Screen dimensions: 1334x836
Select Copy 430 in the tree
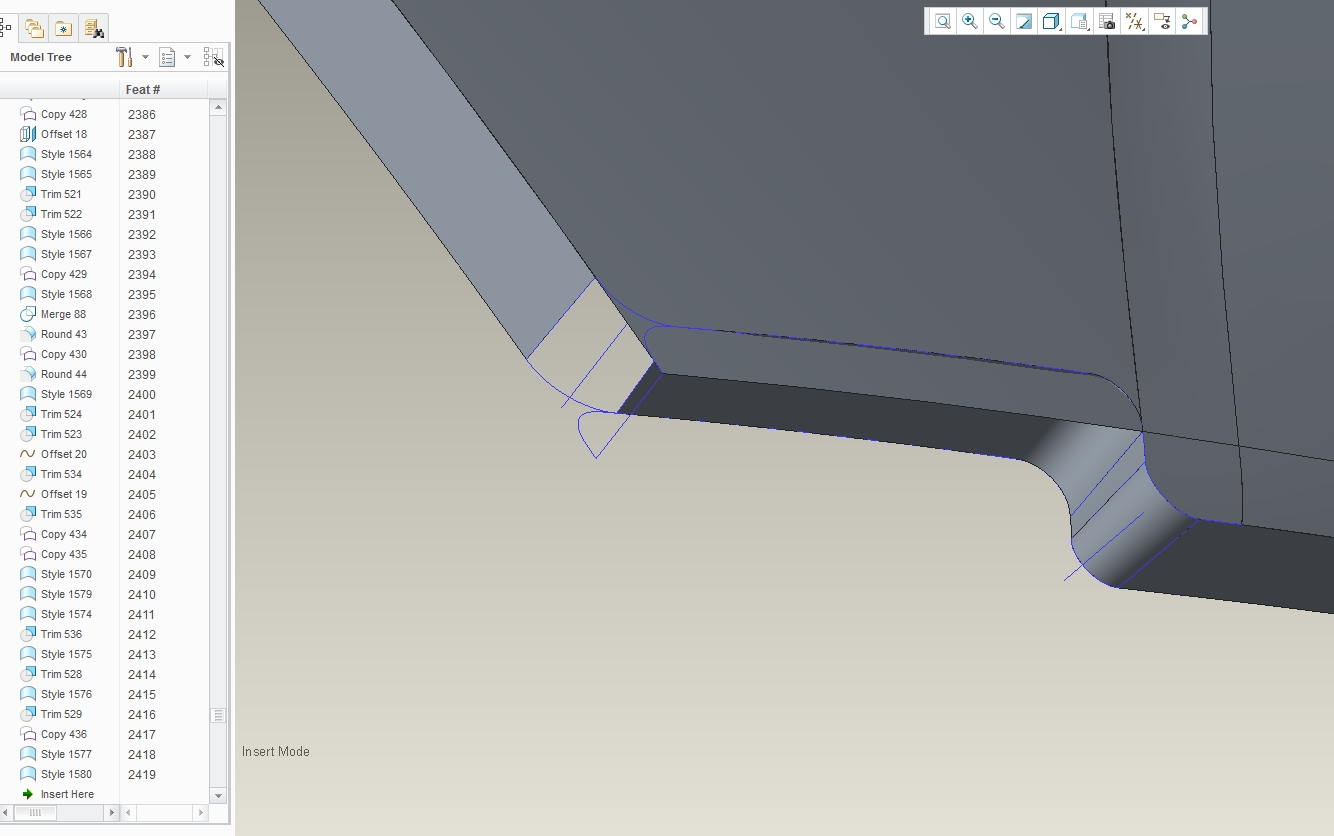[64, 354]
